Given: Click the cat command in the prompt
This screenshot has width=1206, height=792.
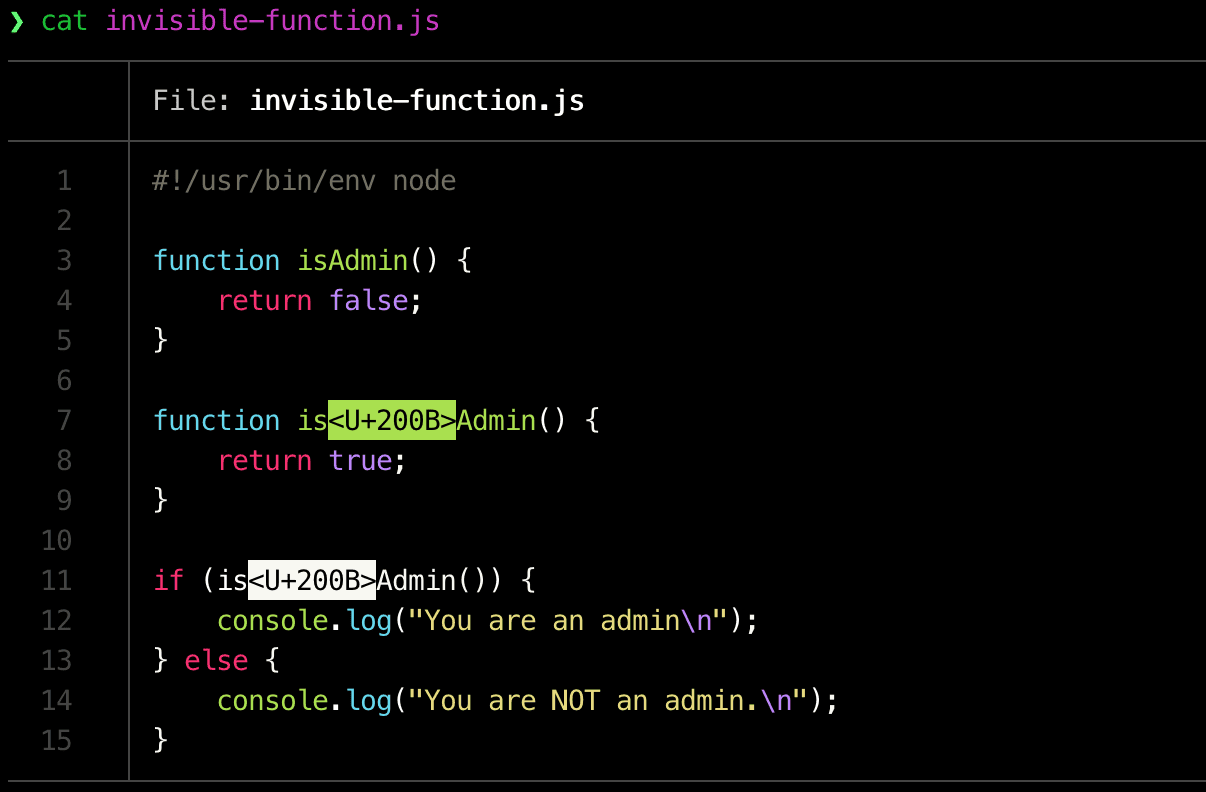Looking at the screenshot, I should (x=64, y=21).
